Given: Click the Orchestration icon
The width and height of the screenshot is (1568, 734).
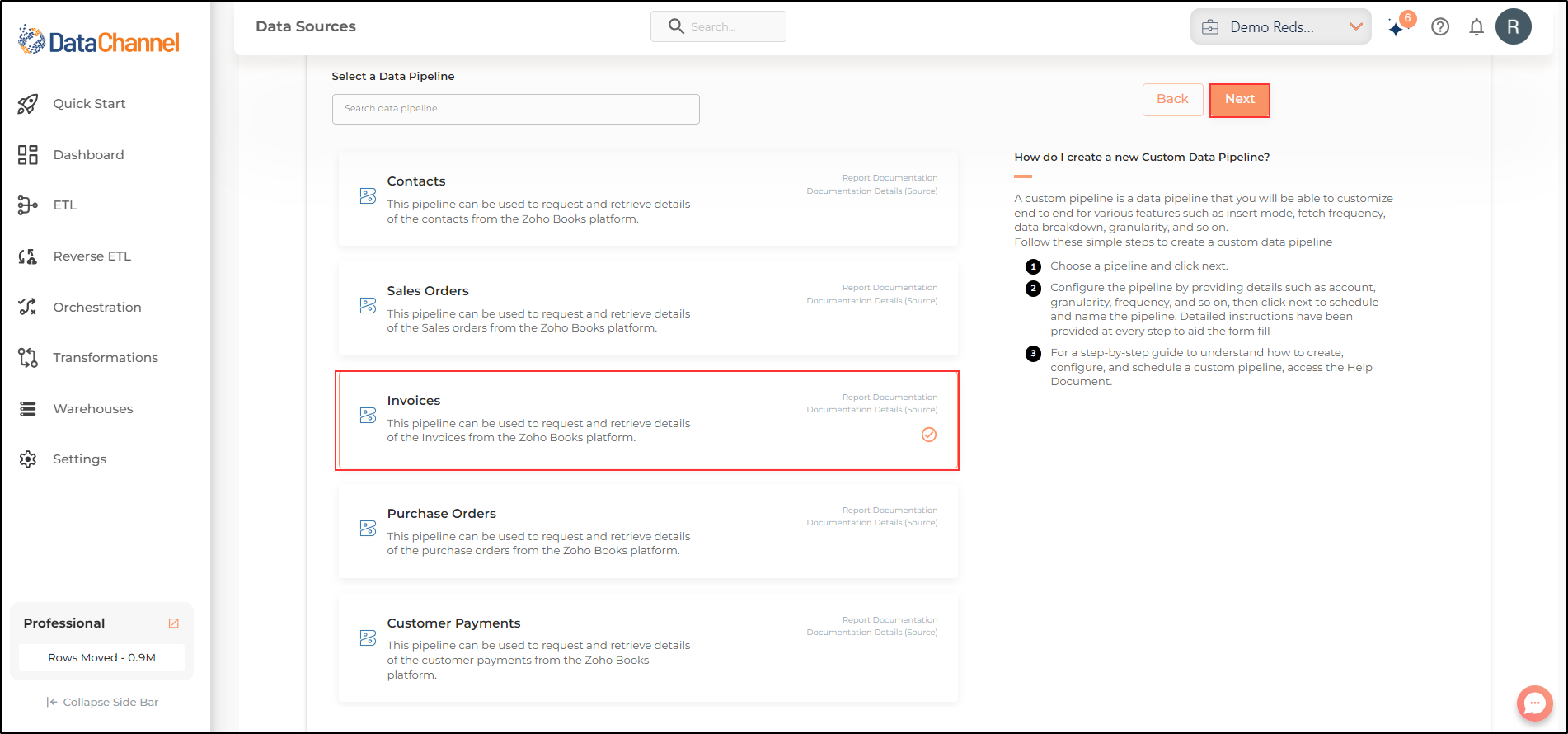Looking at the screenshot, I should 28,307.
